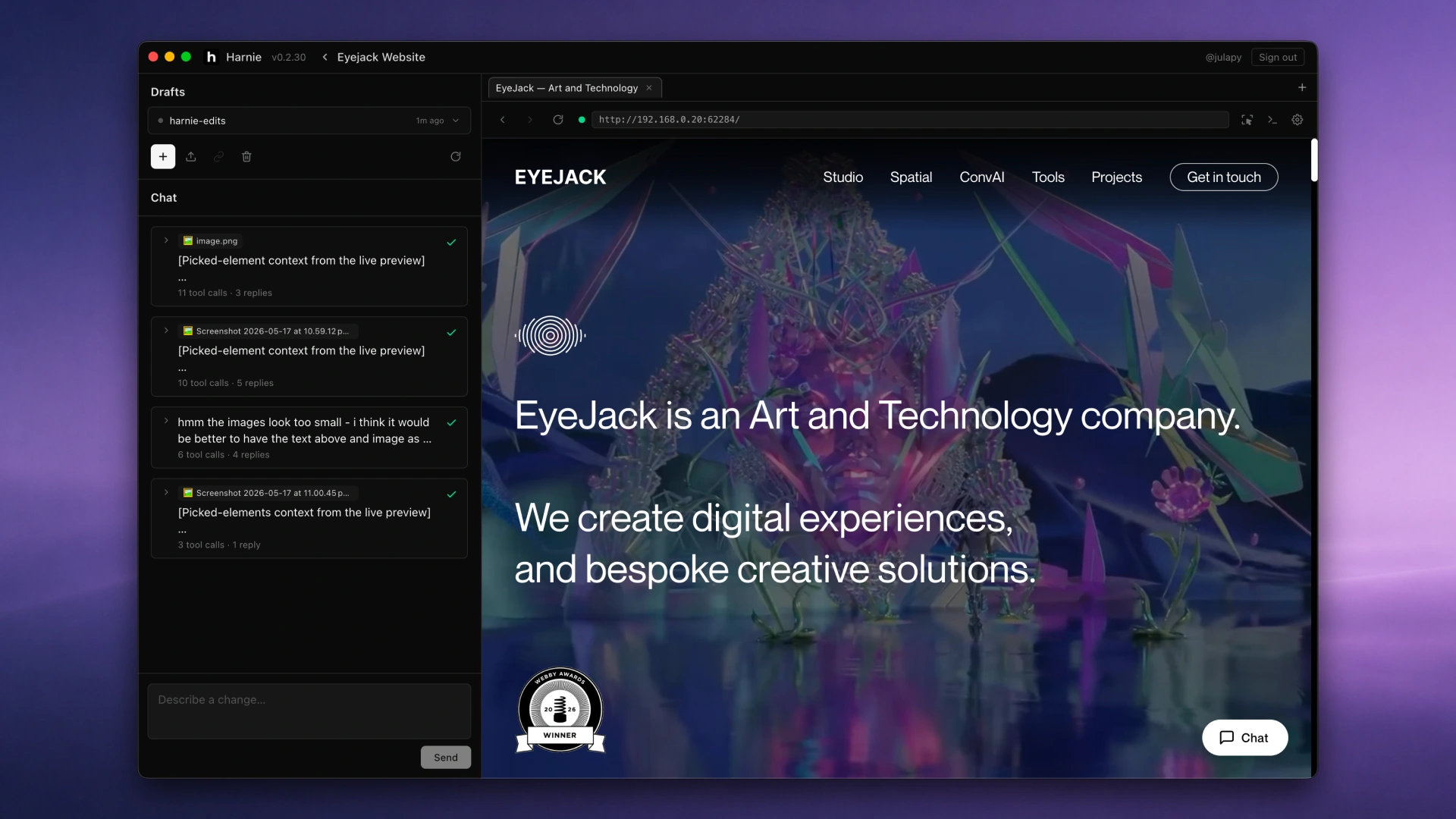This screenshot has height=819, width=1456.
Task: Click the Drafts panel heading
Action: (x=168, y=92)
